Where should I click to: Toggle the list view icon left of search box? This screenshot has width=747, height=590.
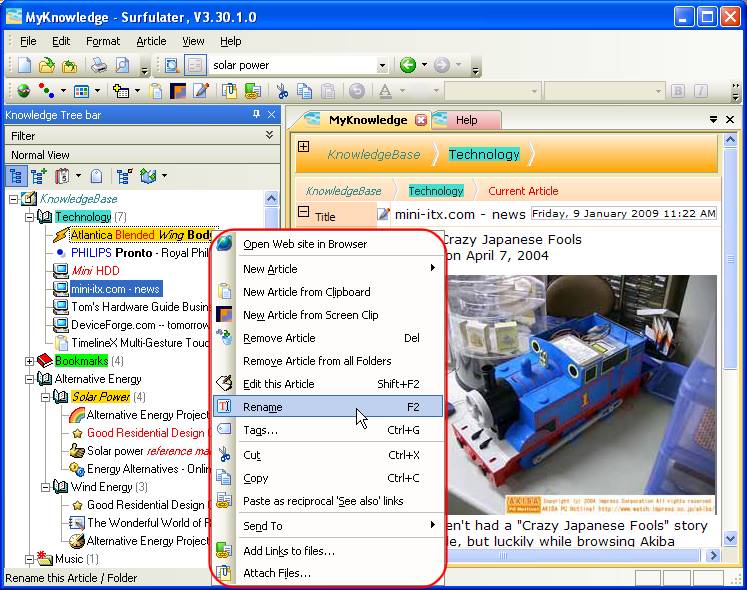[x=195, y=65]
